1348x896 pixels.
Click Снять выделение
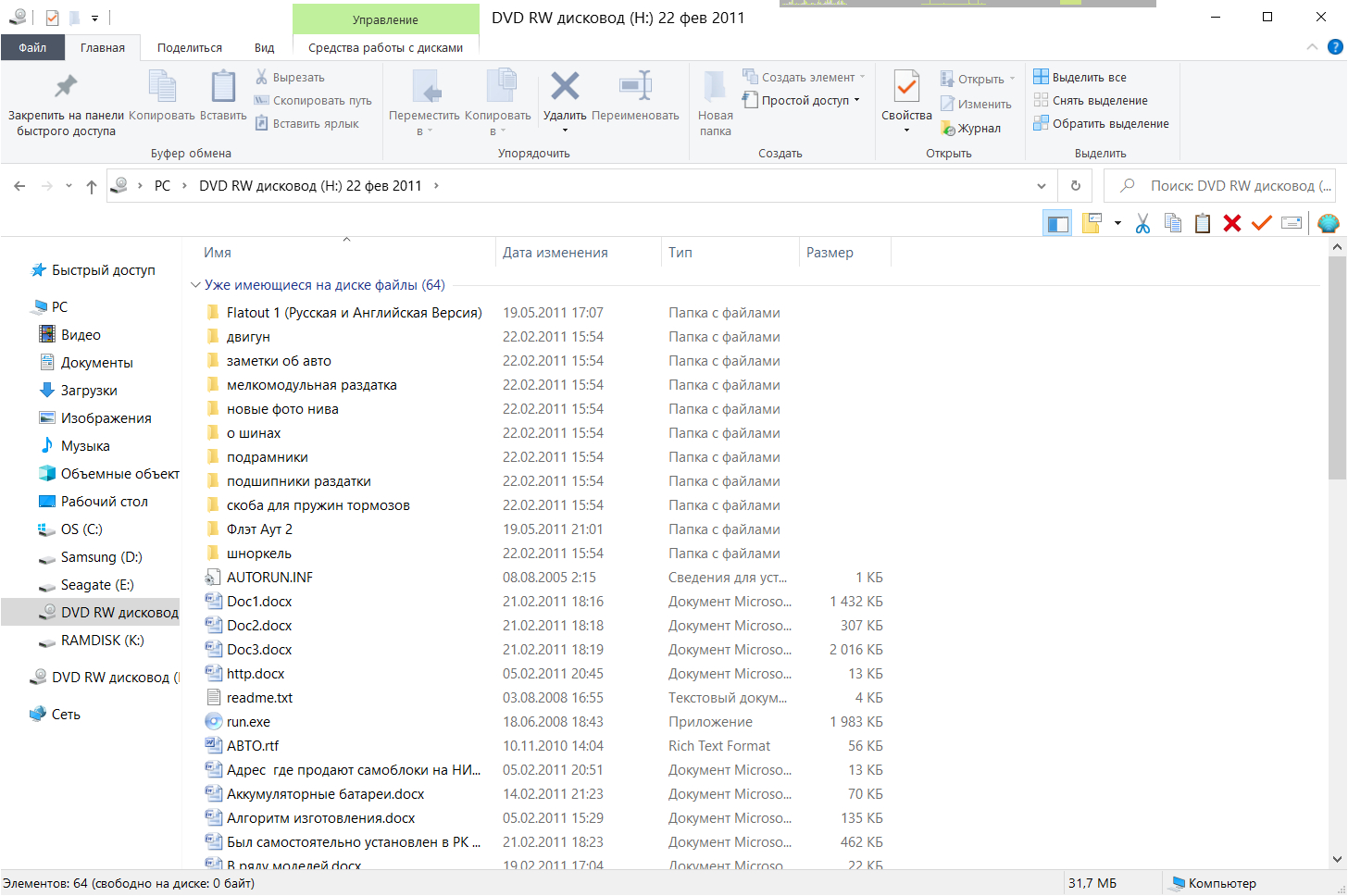coord(1091,101)
